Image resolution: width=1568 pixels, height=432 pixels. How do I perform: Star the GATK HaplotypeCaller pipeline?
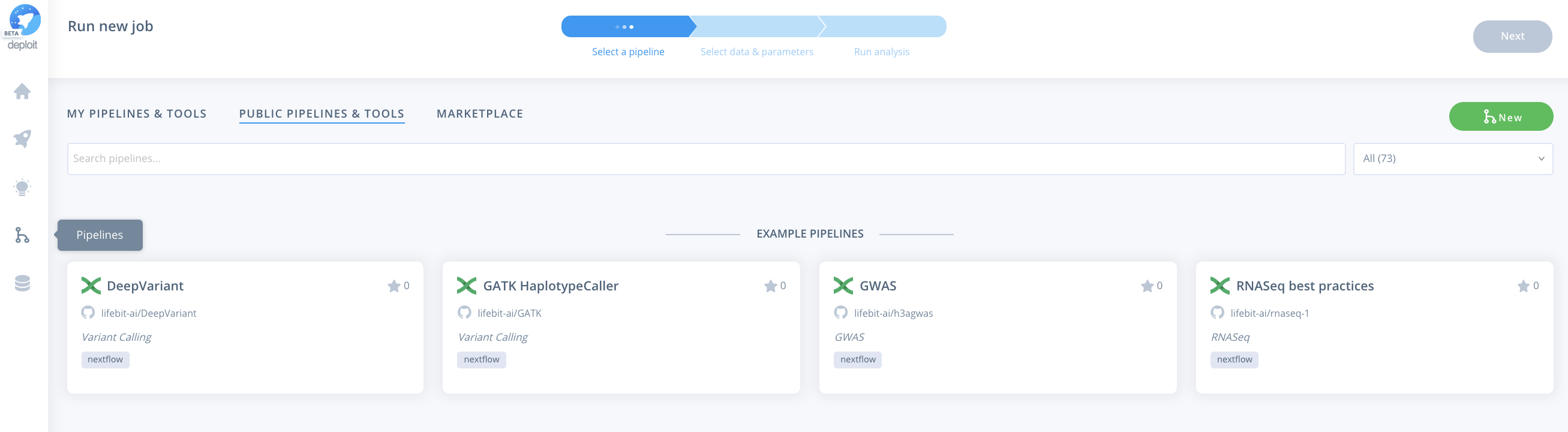[770, 286]
